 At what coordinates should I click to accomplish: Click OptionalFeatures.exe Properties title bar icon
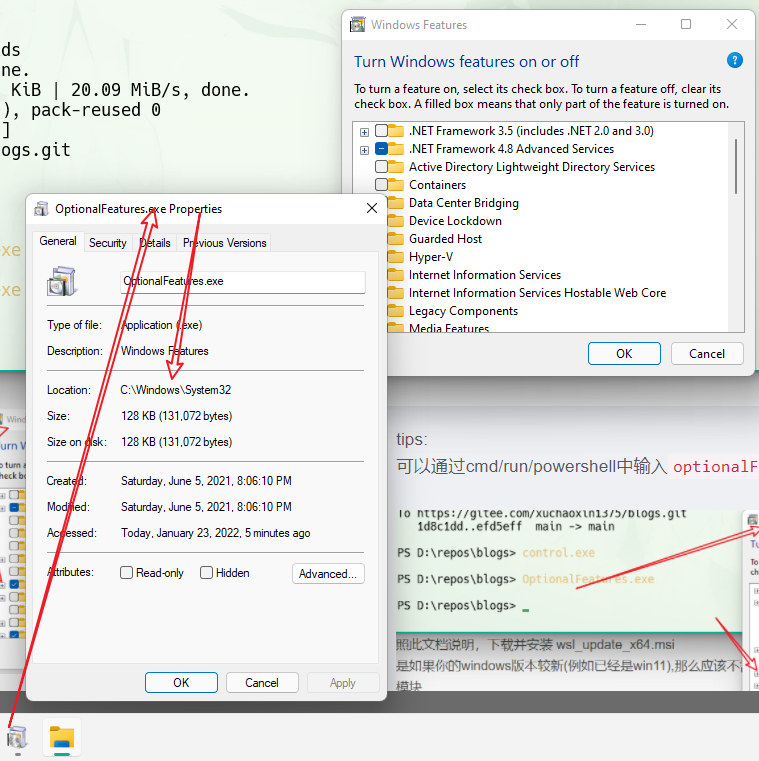point(41,209)
